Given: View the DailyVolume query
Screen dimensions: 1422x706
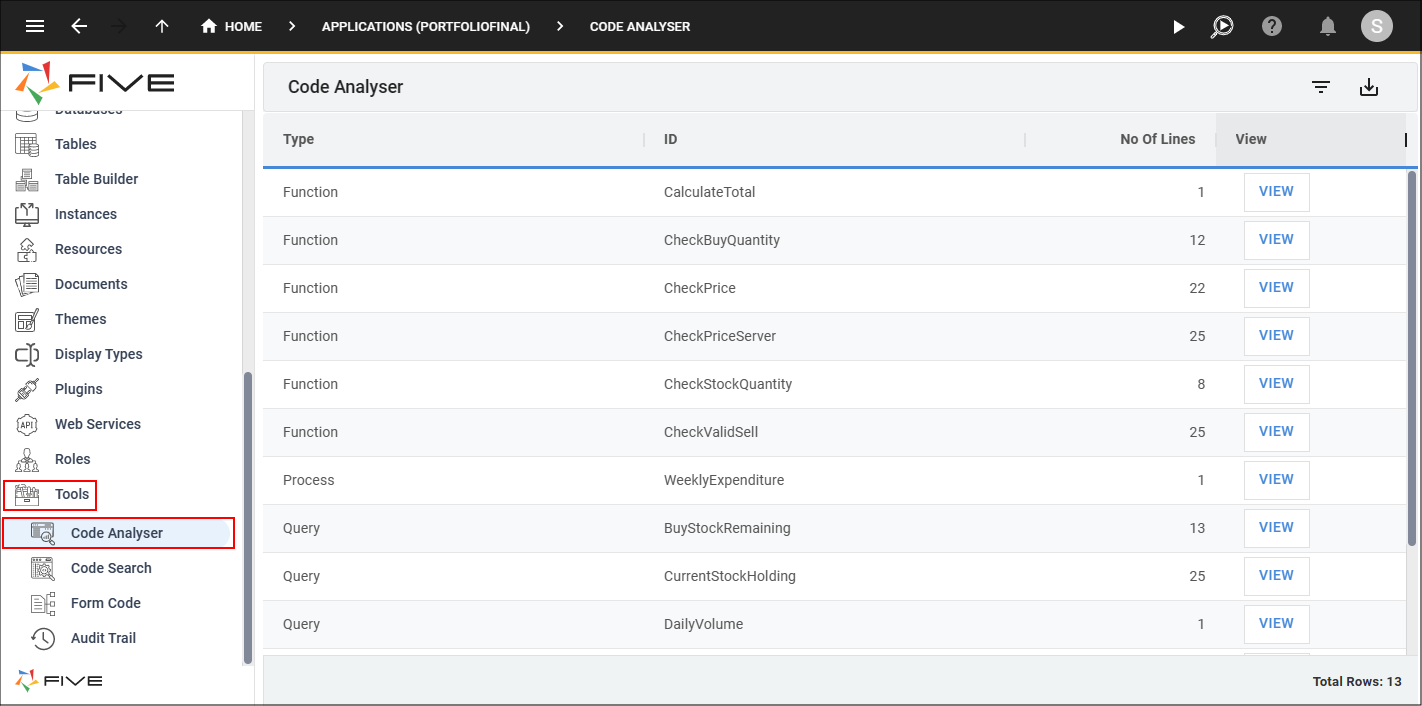Looking at the screenshot, I should (1276, 624).
